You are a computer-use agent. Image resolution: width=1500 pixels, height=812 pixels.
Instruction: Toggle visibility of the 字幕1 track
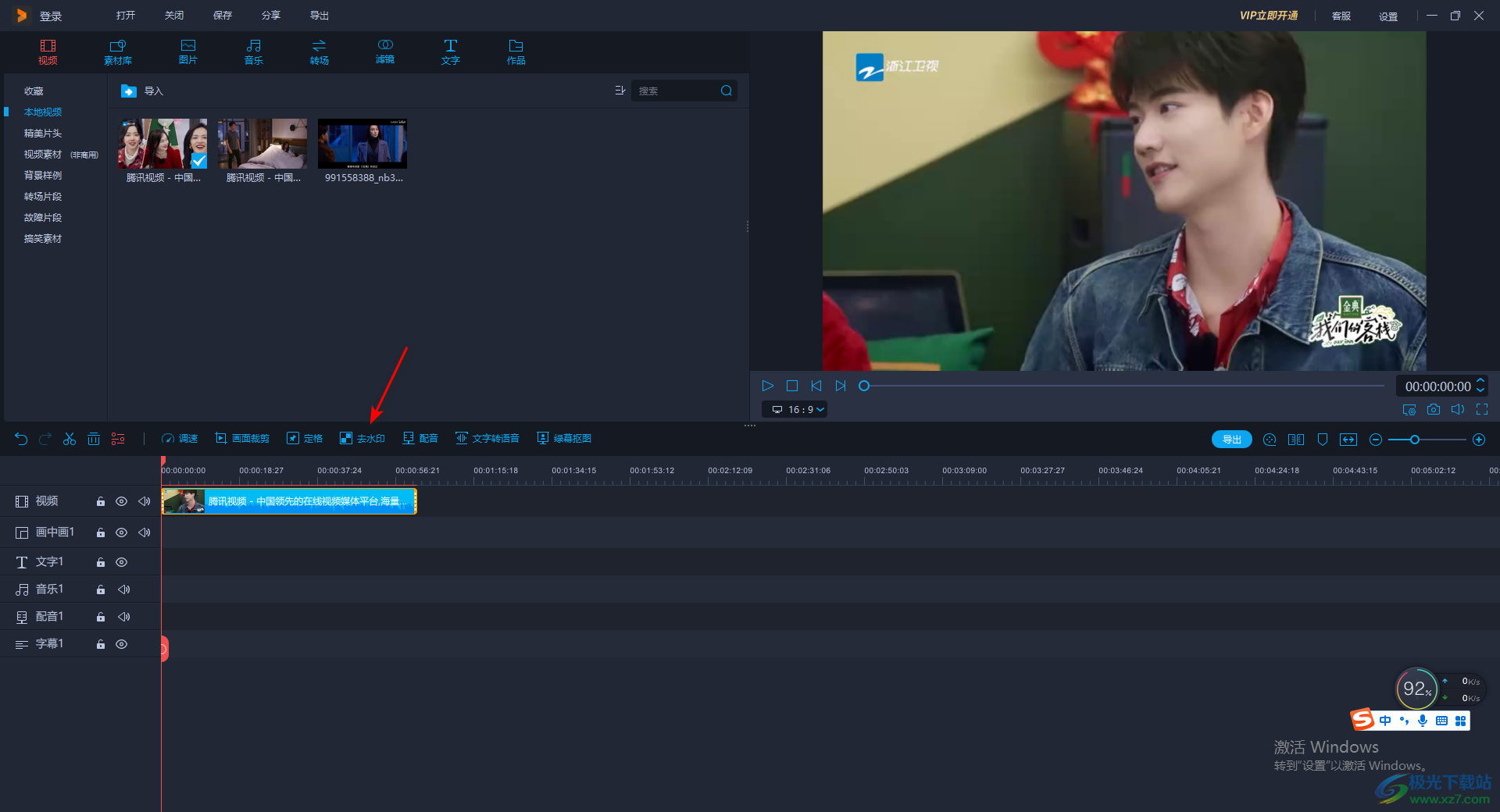tap(122, 644)
